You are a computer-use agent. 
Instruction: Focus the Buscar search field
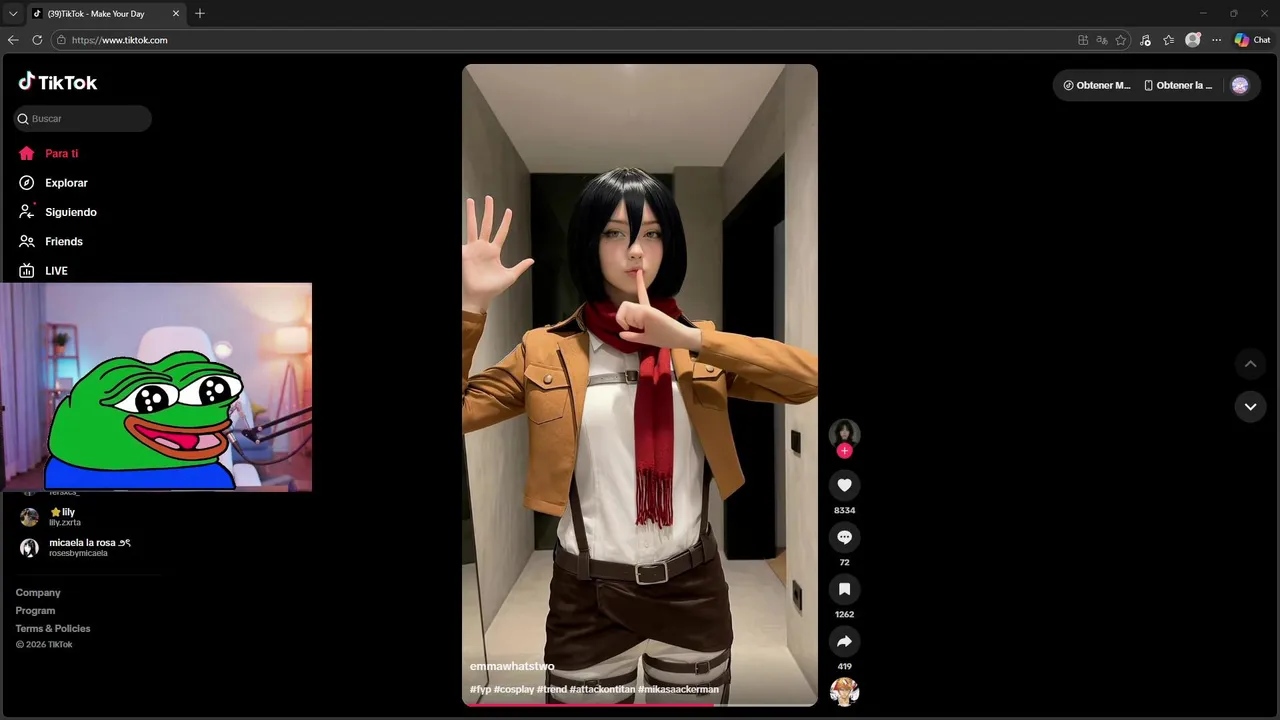pos(82,118)
